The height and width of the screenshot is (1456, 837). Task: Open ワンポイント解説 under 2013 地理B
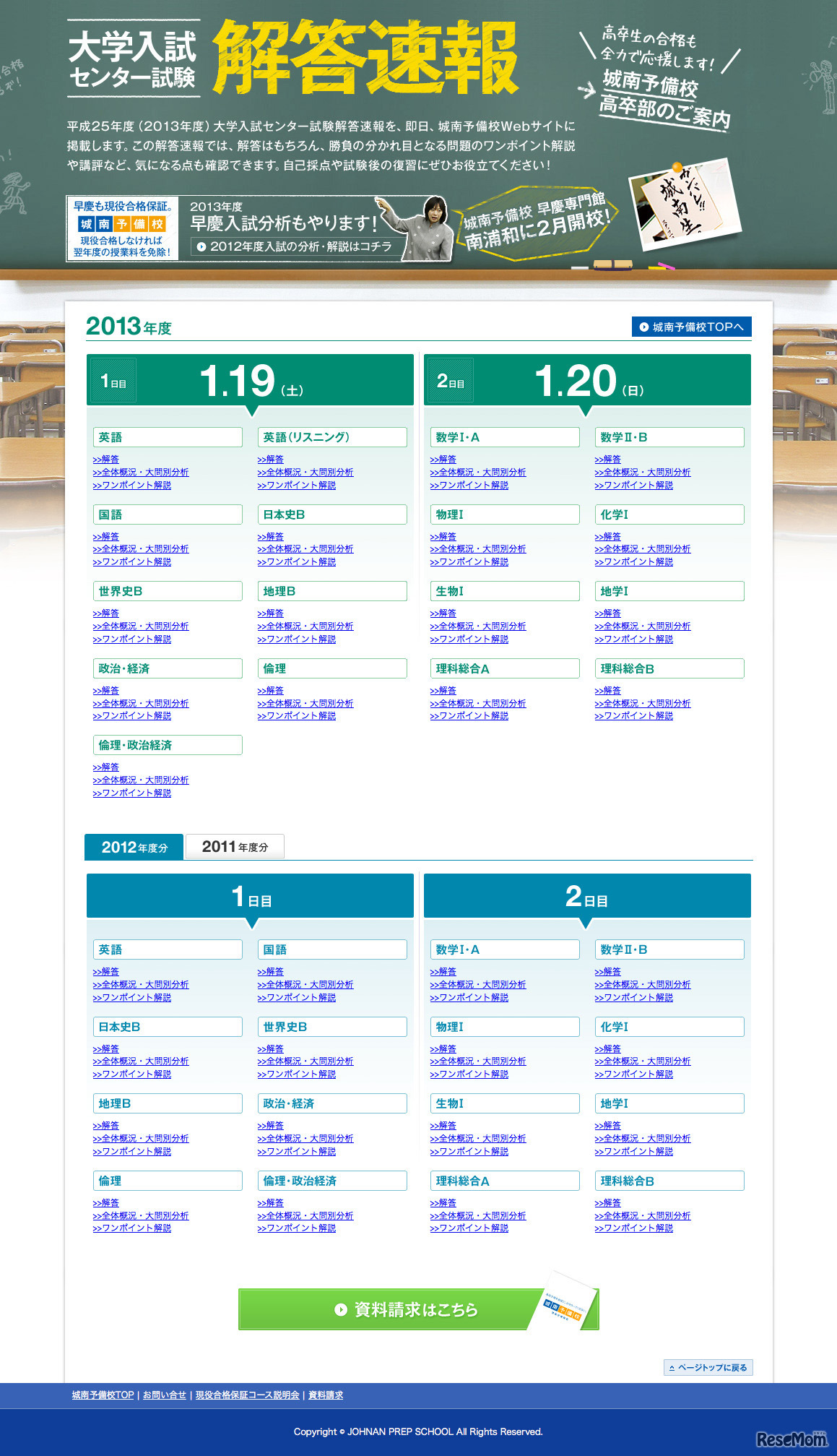(x=296, y=639)
